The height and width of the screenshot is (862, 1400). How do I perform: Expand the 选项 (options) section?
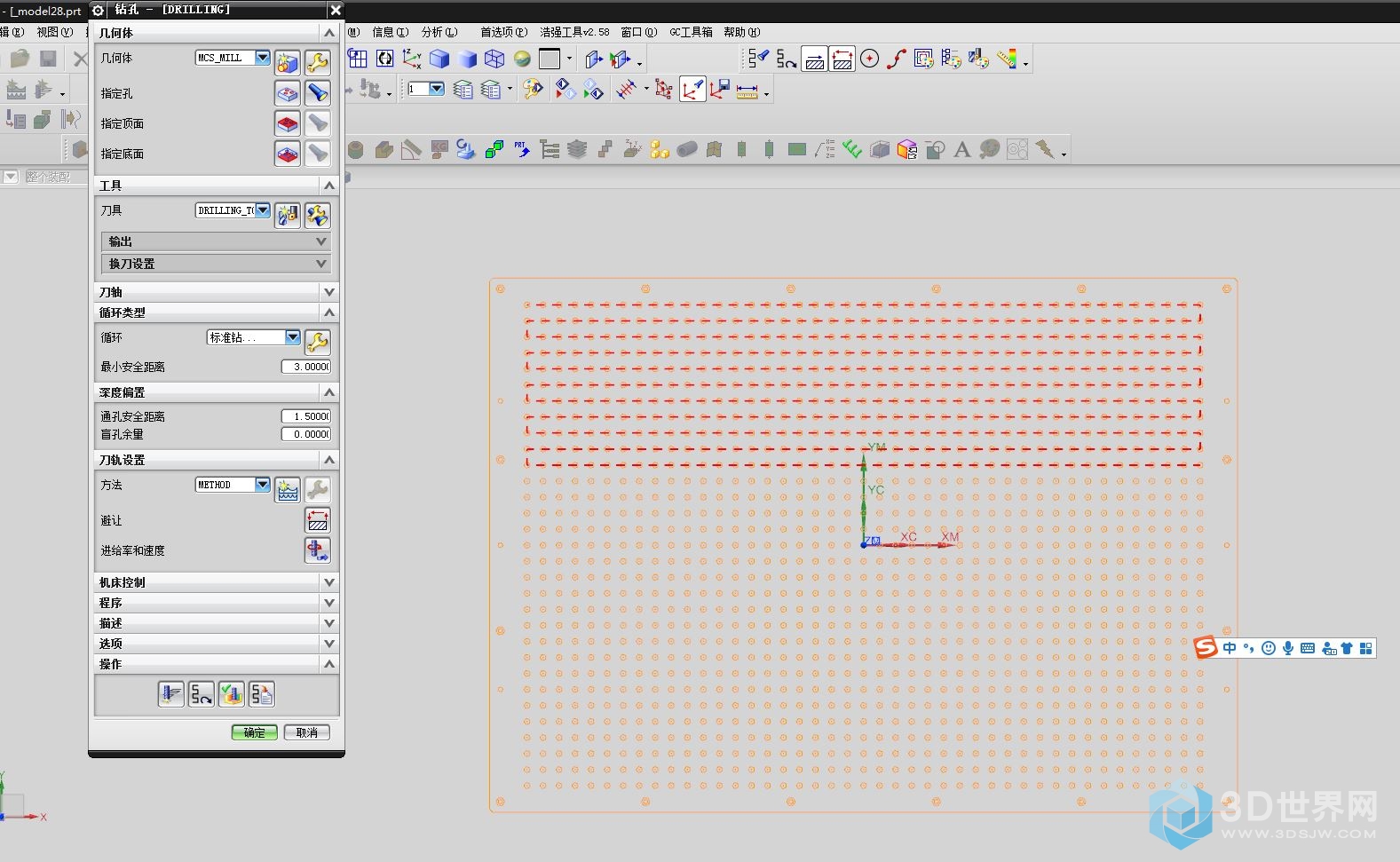pos(217,644)
